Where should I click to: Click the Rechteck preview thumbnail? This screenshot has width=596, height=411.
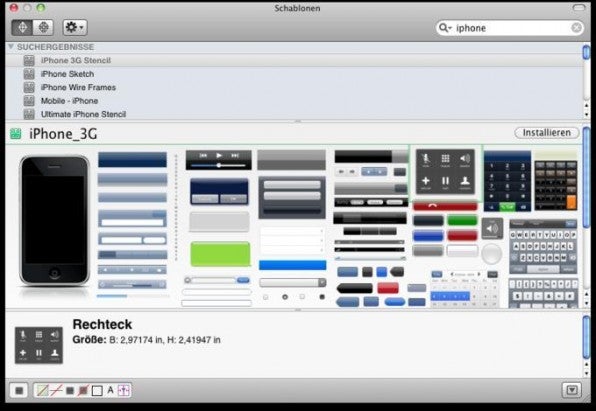39,345
